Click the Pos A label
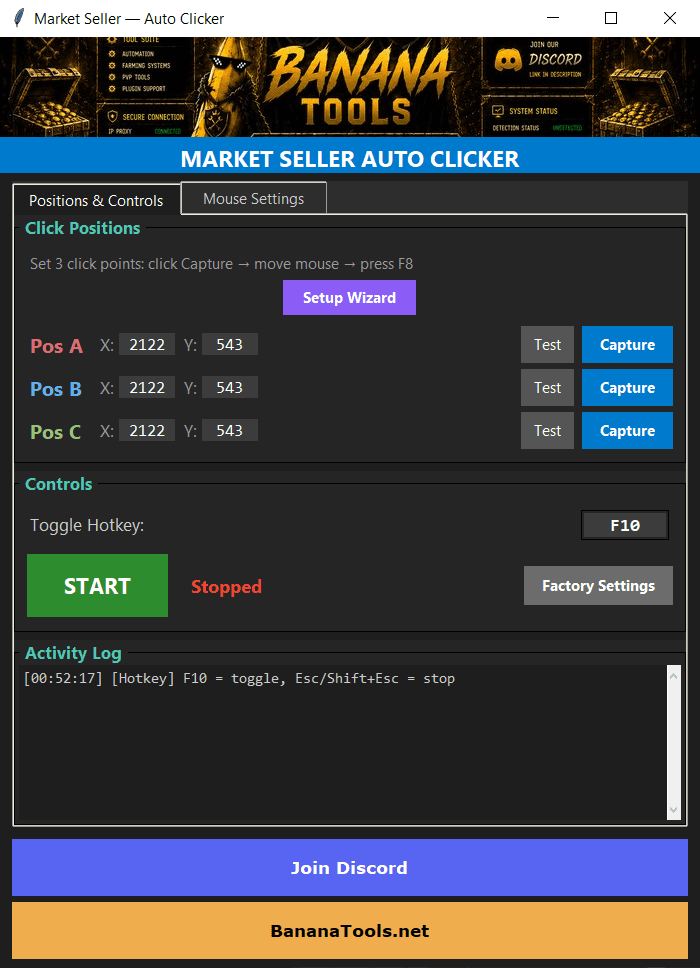 coord(57,346)
